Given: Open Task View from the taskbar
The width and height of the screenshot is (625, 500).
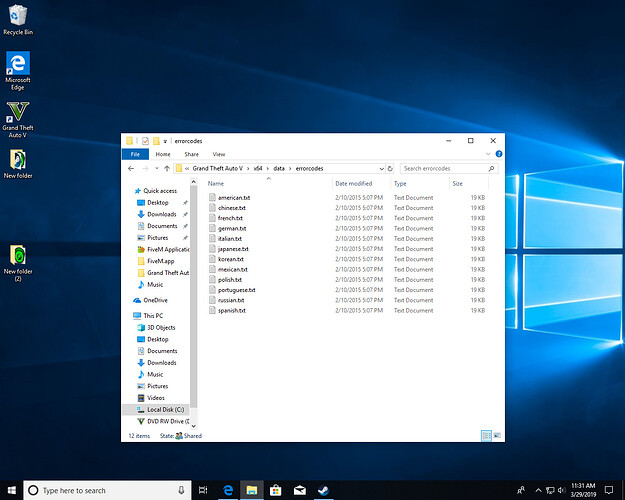Looking at the screenshot, I should [203, 490].
